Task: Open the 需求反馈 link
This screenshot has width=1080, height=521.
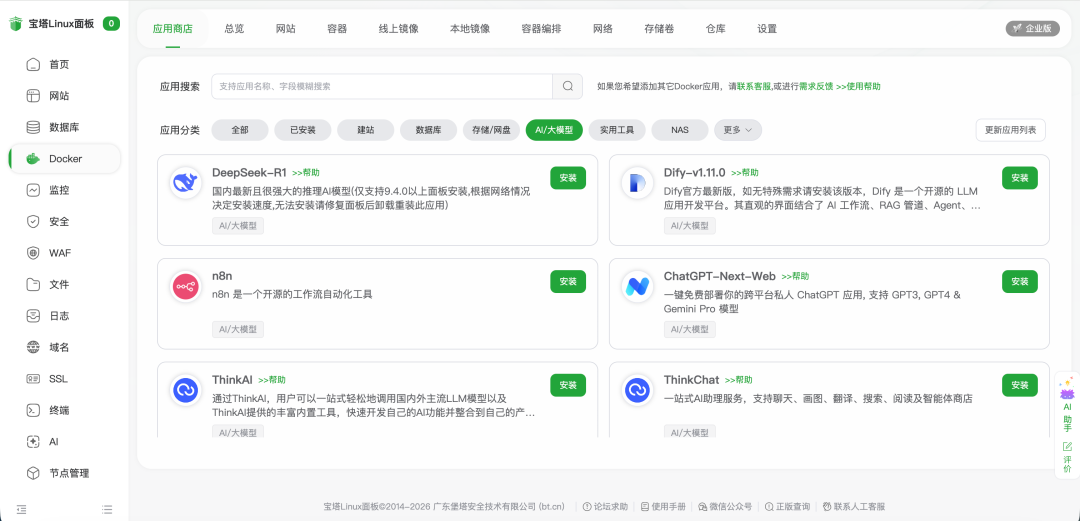Action: point(816,87)
